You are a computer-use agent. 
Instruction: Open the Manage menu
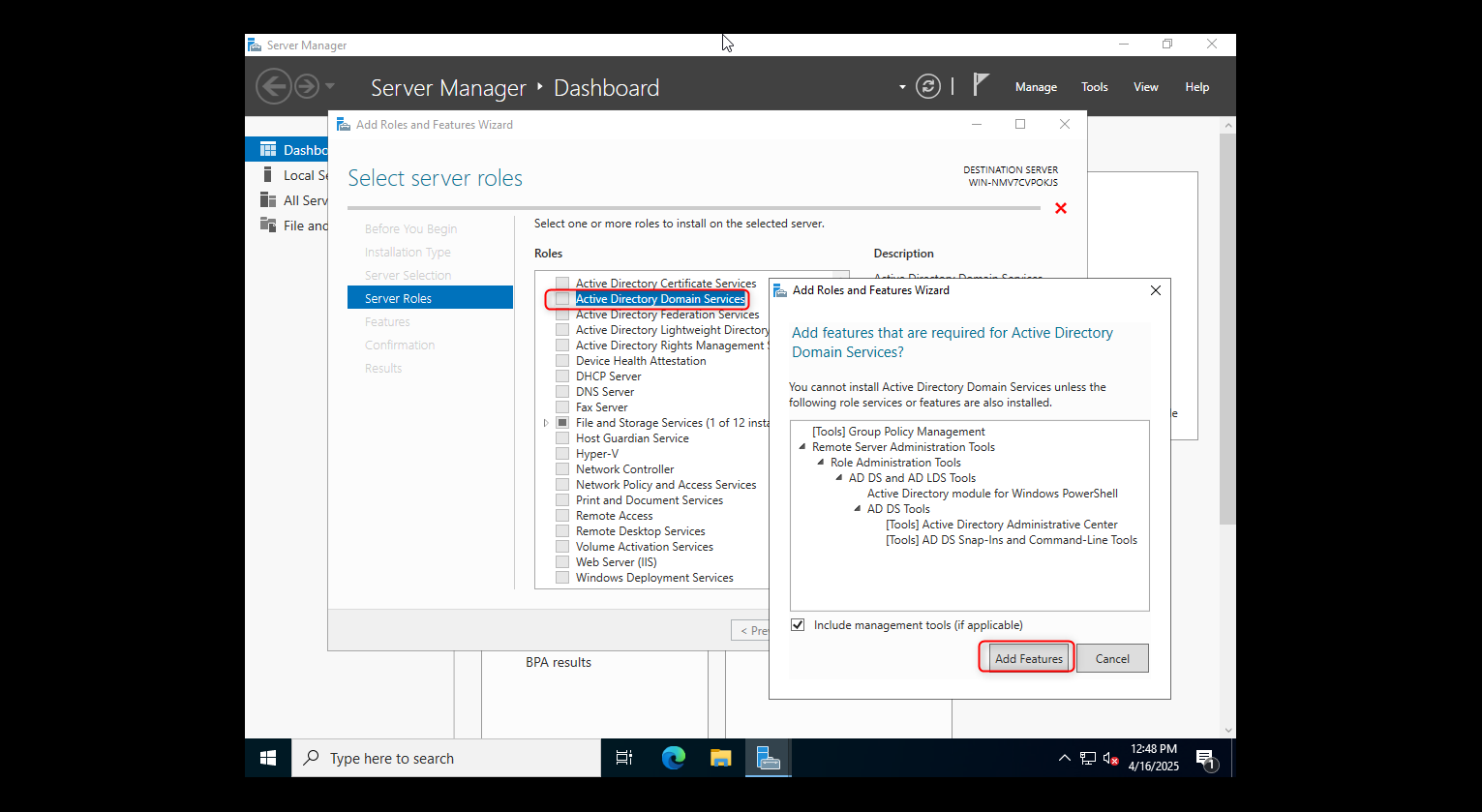click(1036, 87)
